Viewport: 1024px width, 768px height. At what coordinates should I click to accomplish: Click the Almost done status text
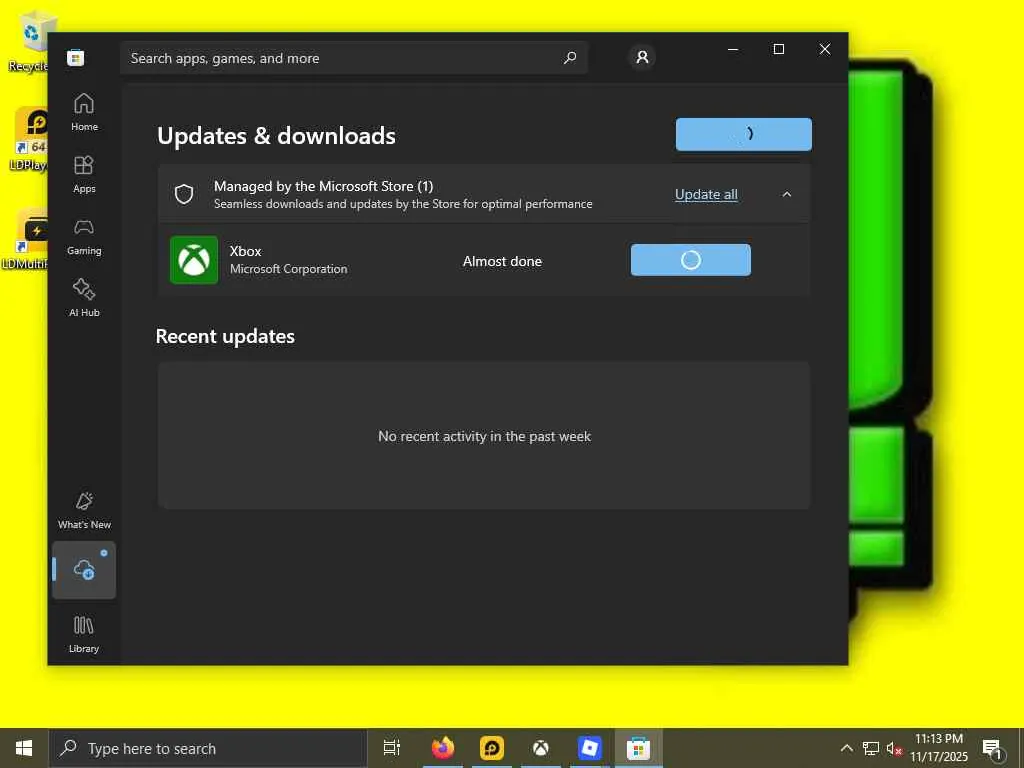click(x=502, y=261)
